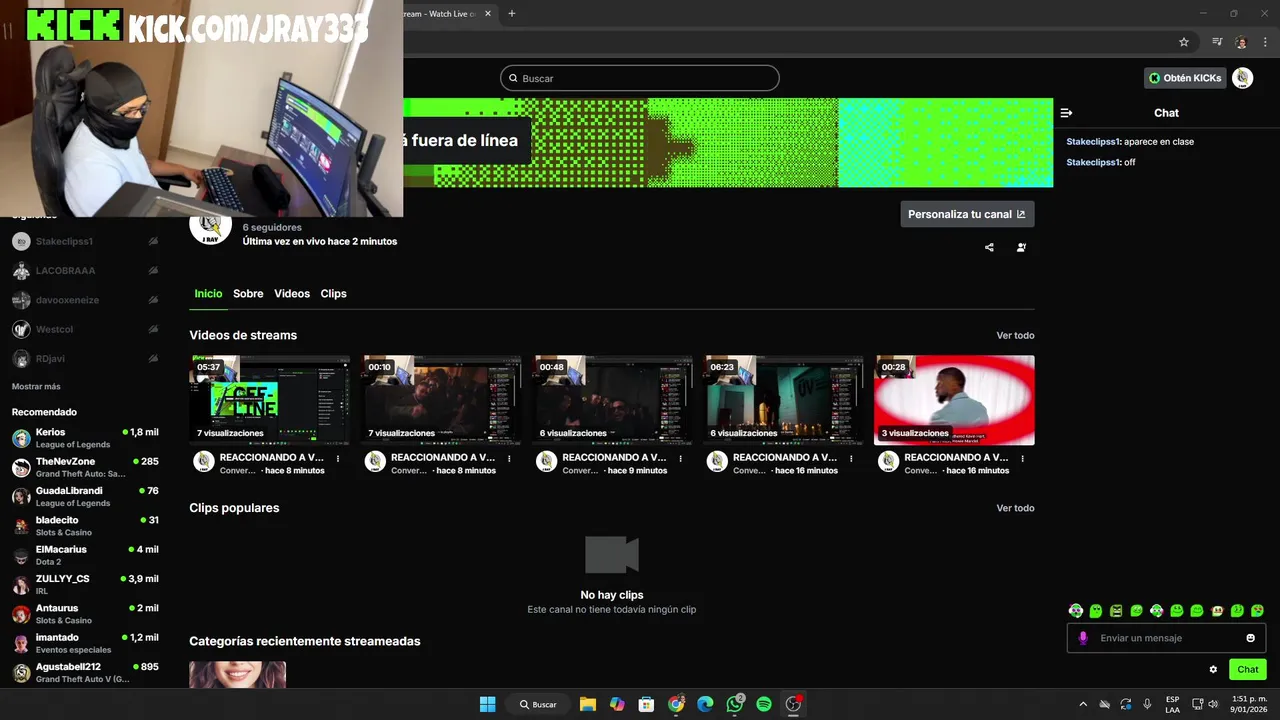
Task: Click the Enviar un mensaje input
Action: click(x=1166, y=638)
